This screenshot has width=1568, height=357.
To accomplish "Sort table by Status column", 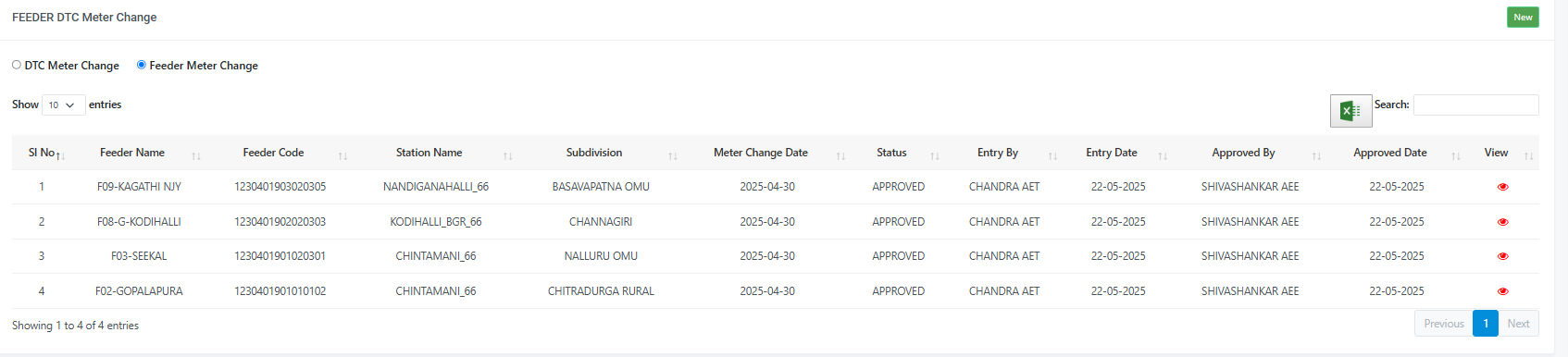I will tap(899, 153).
